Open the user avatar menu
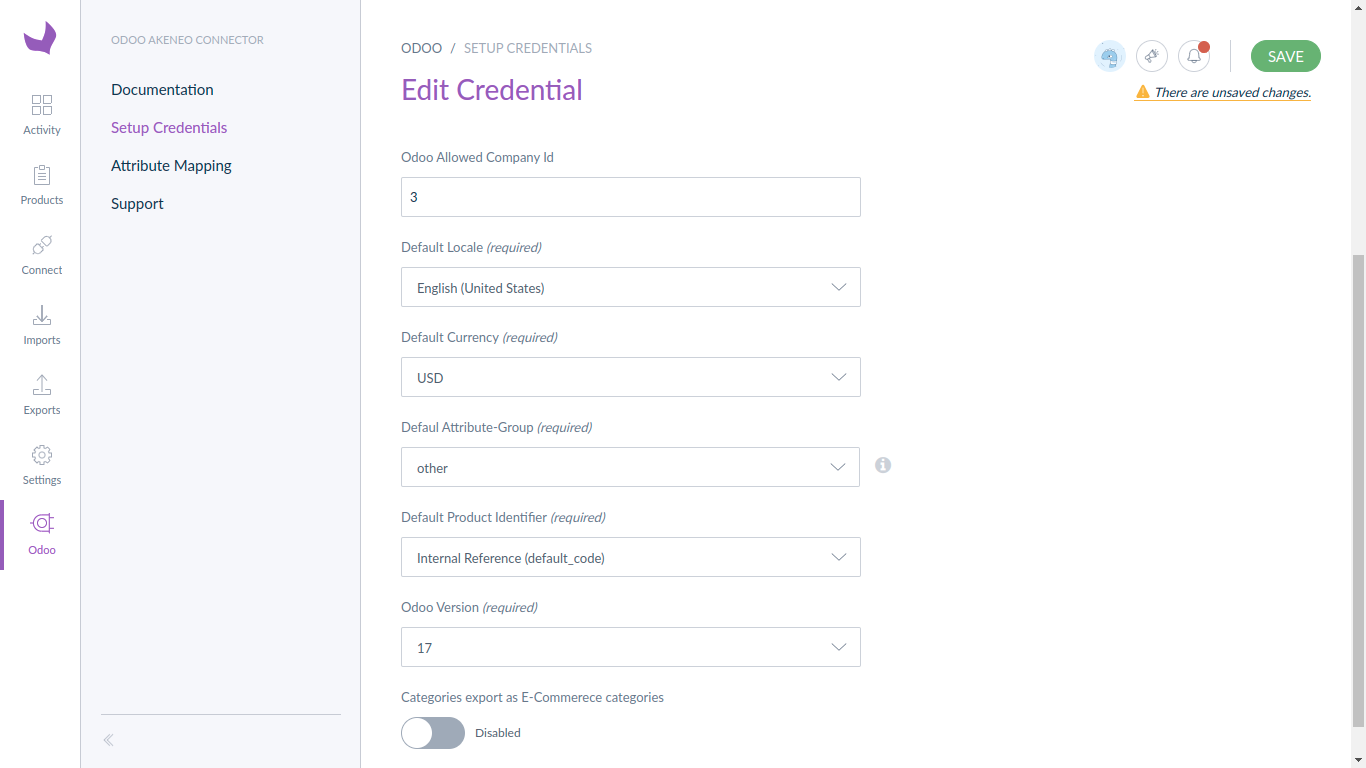 (x=1109, y=56)
